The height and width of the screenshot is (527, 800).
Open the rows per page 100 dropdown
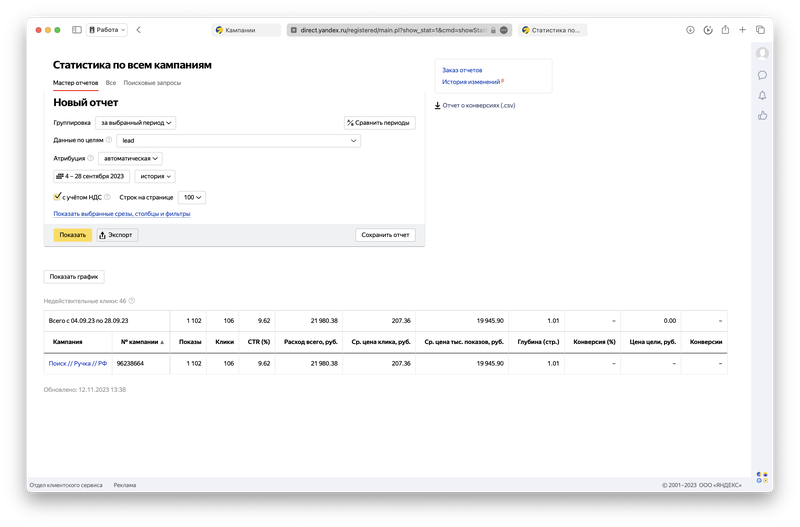pyautogui.click(x=192, y=197)
